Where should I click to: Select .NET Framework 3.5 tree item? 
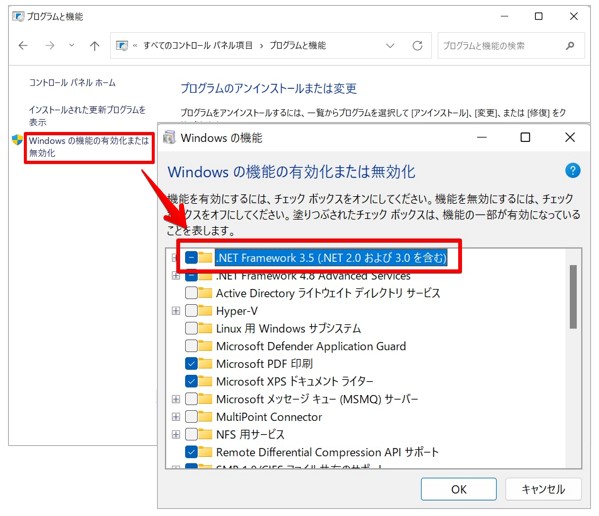click(x=331, y=258)
